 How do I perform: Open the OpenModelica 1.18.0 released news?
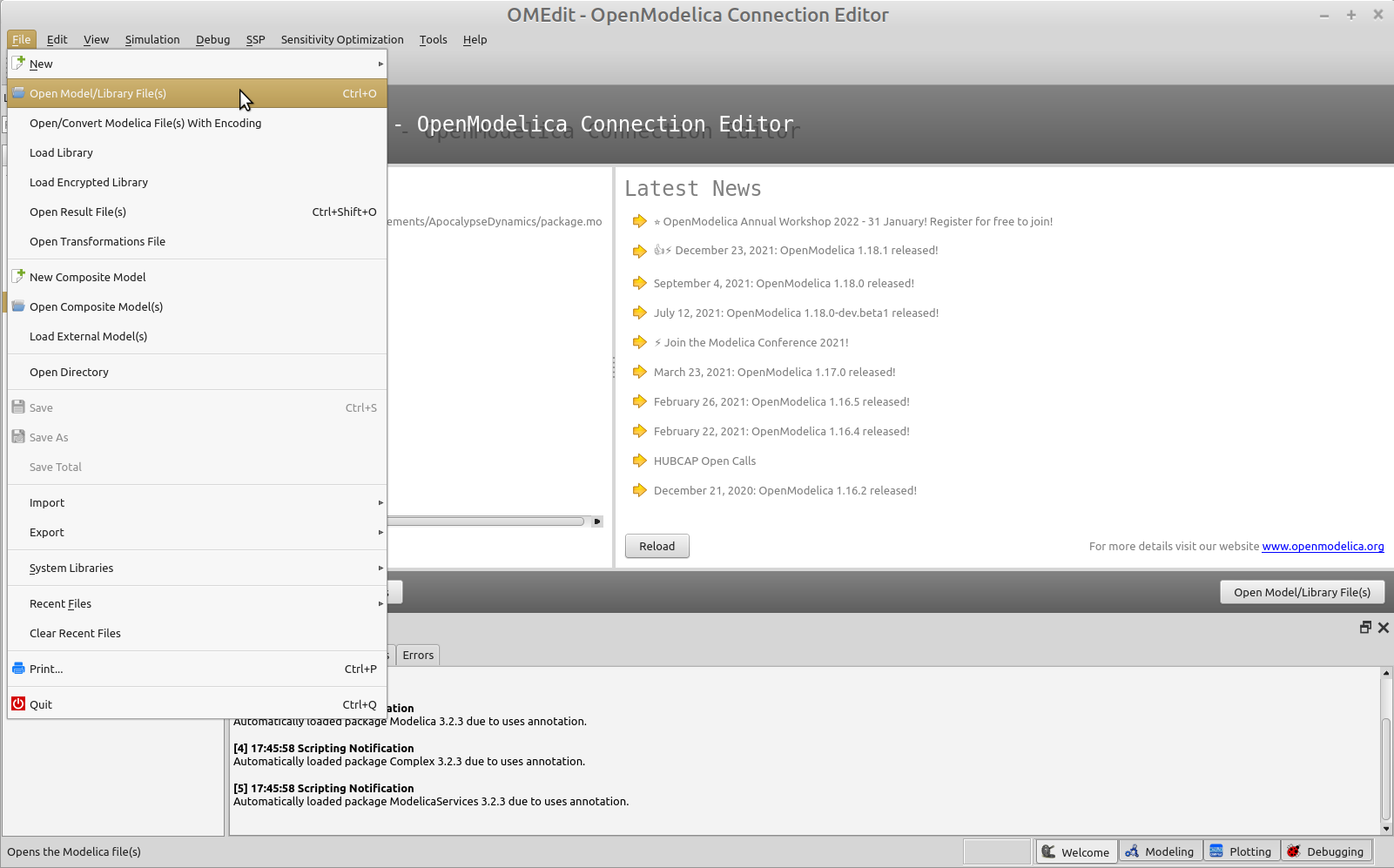784,283
